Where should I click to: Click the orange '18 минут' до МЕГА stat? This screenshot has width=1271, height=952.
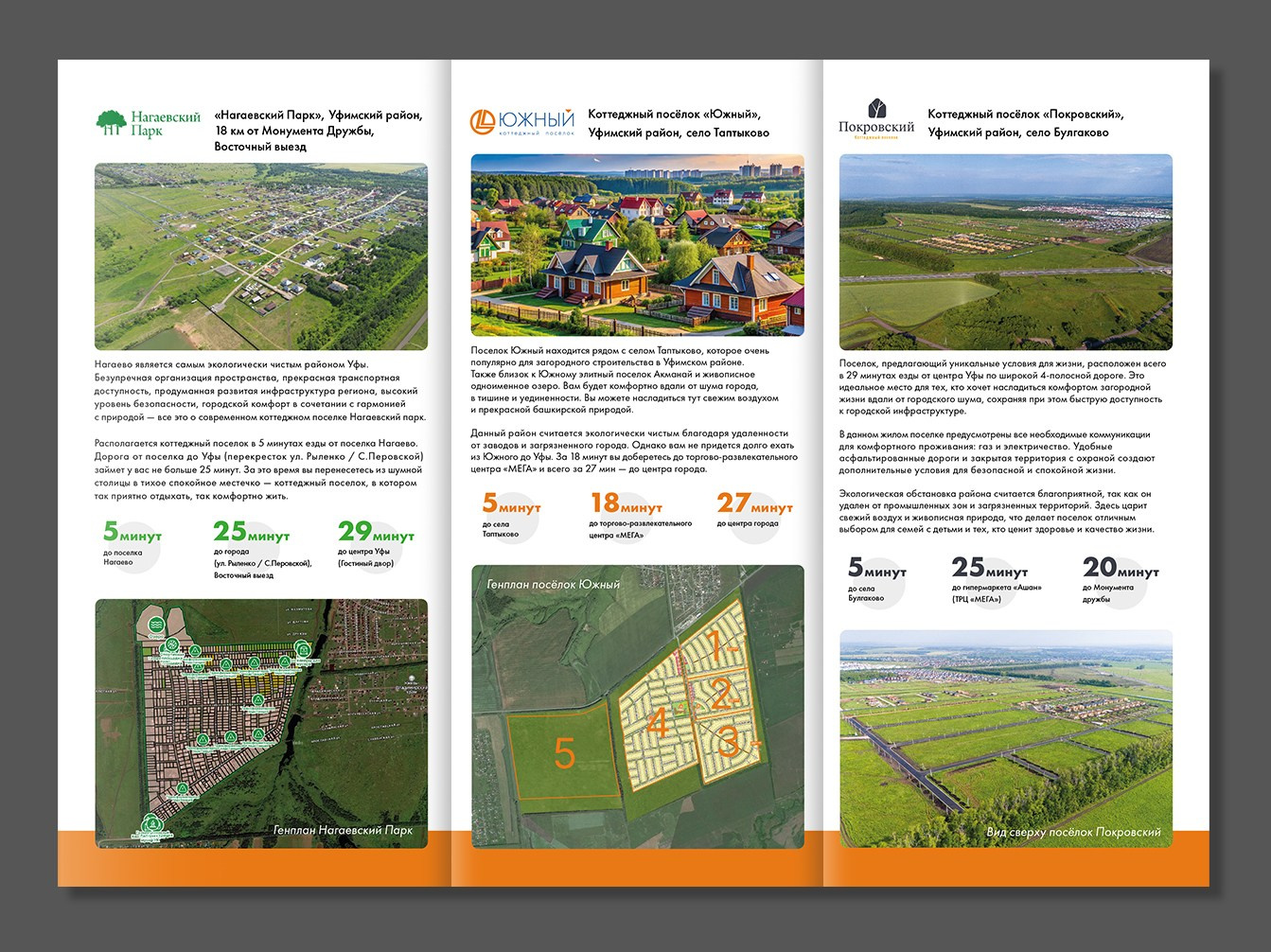pos(627,503)
